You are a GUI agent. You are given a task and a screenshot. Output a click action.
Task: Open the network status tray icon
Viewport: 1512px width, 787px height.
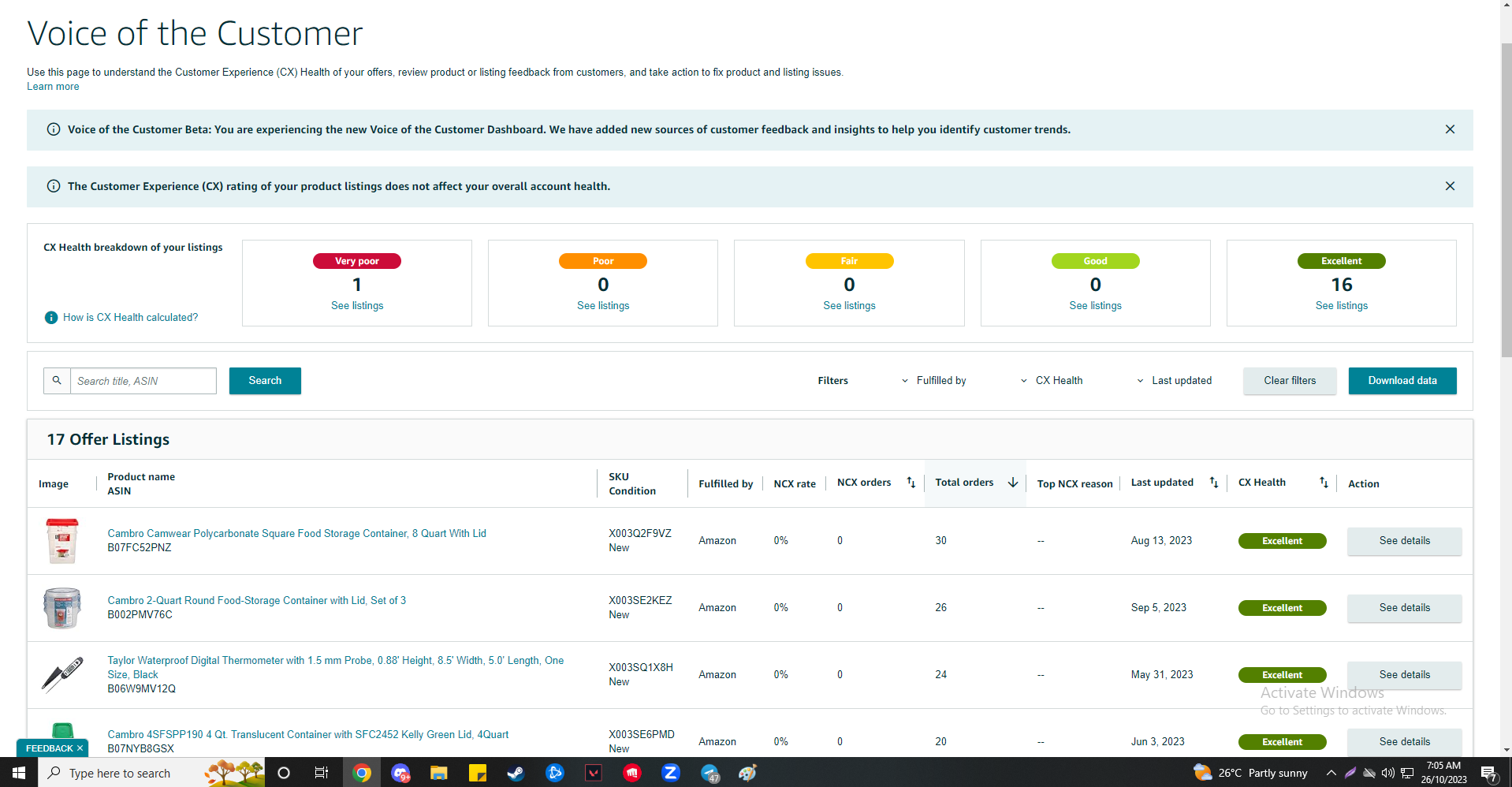coord(1407,773)
